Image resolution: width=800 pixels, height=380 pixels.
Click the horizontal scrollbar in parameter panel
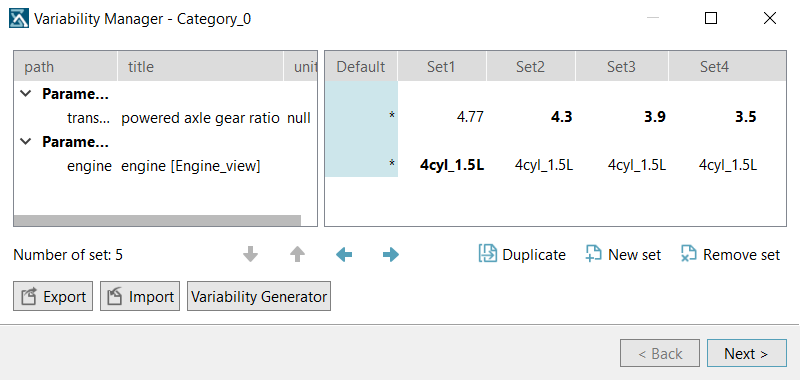point(157,220)
